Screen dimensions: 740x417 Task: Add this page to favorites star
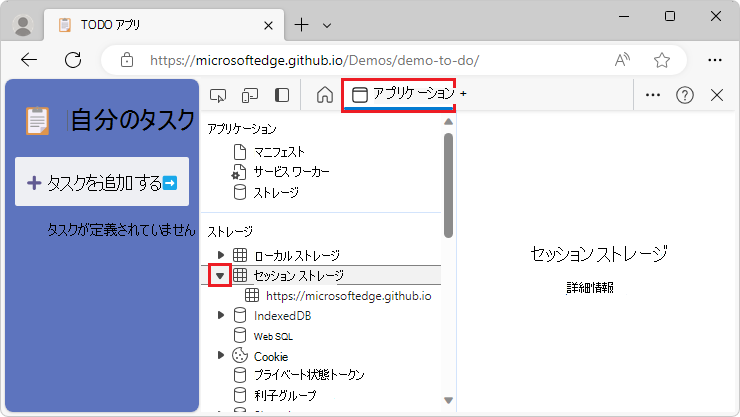pos(661,60)
